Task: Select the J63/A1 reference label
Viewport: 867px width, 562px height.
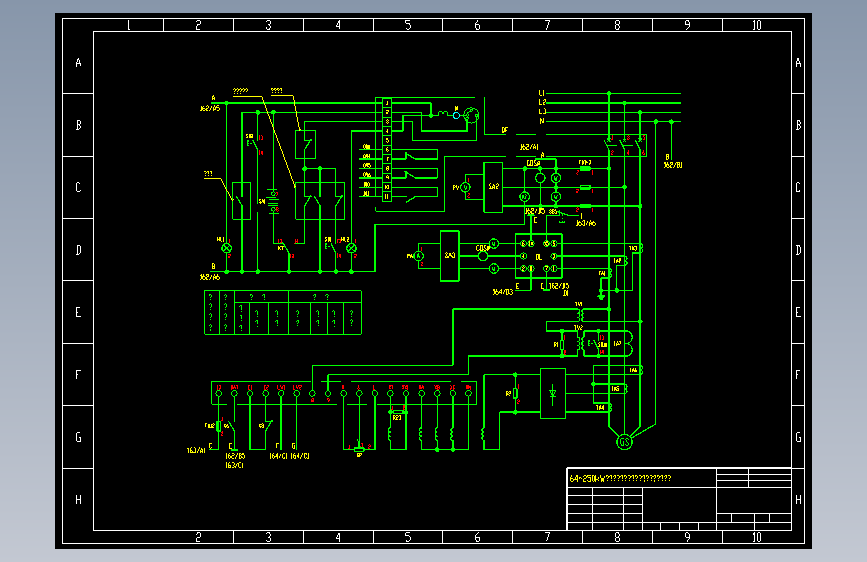Action: click(x=196, y=451)
